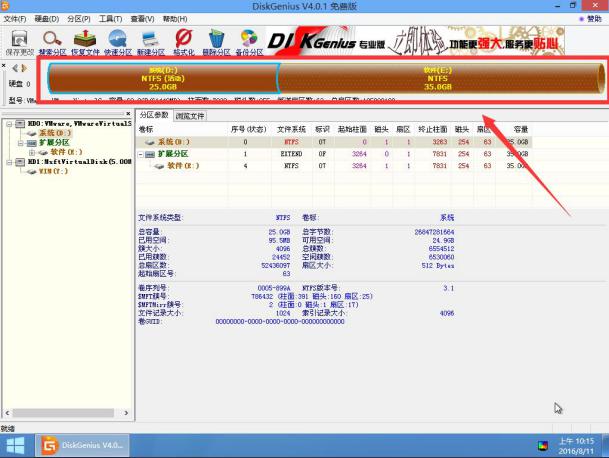Click the 容量 column header

pos(520,129)
